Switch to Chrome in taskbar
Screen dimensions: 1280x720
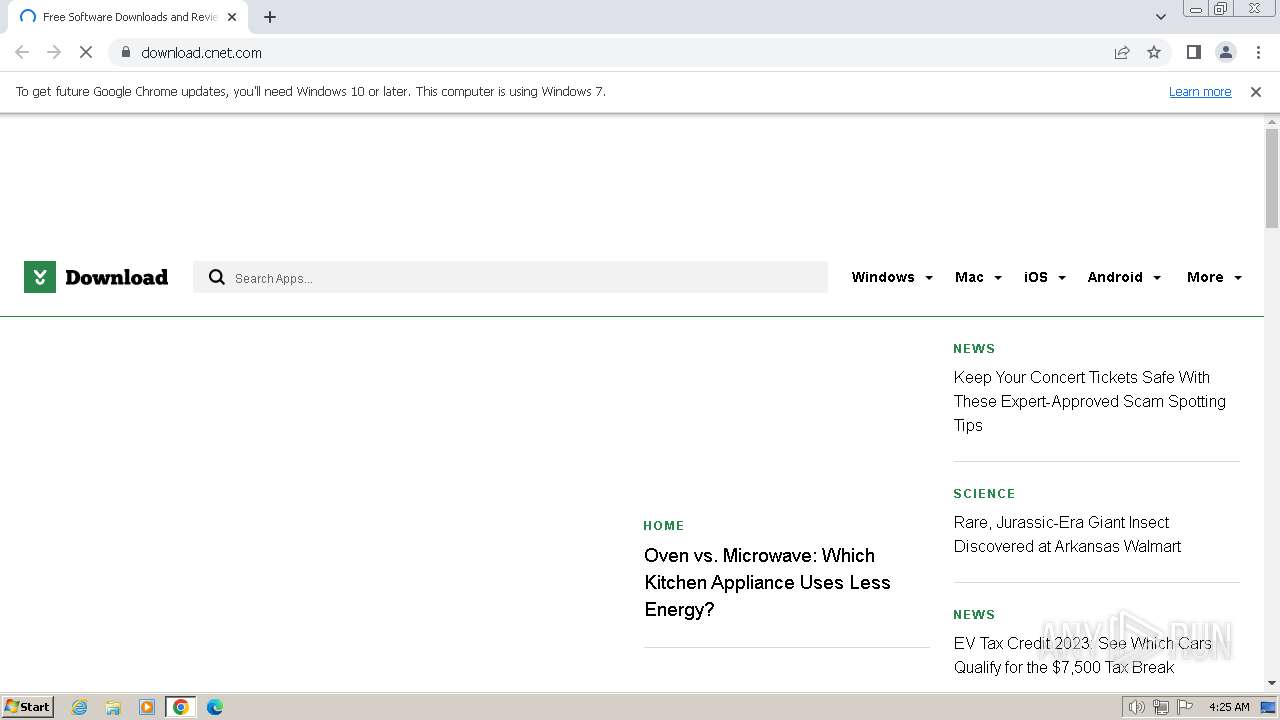181,707
